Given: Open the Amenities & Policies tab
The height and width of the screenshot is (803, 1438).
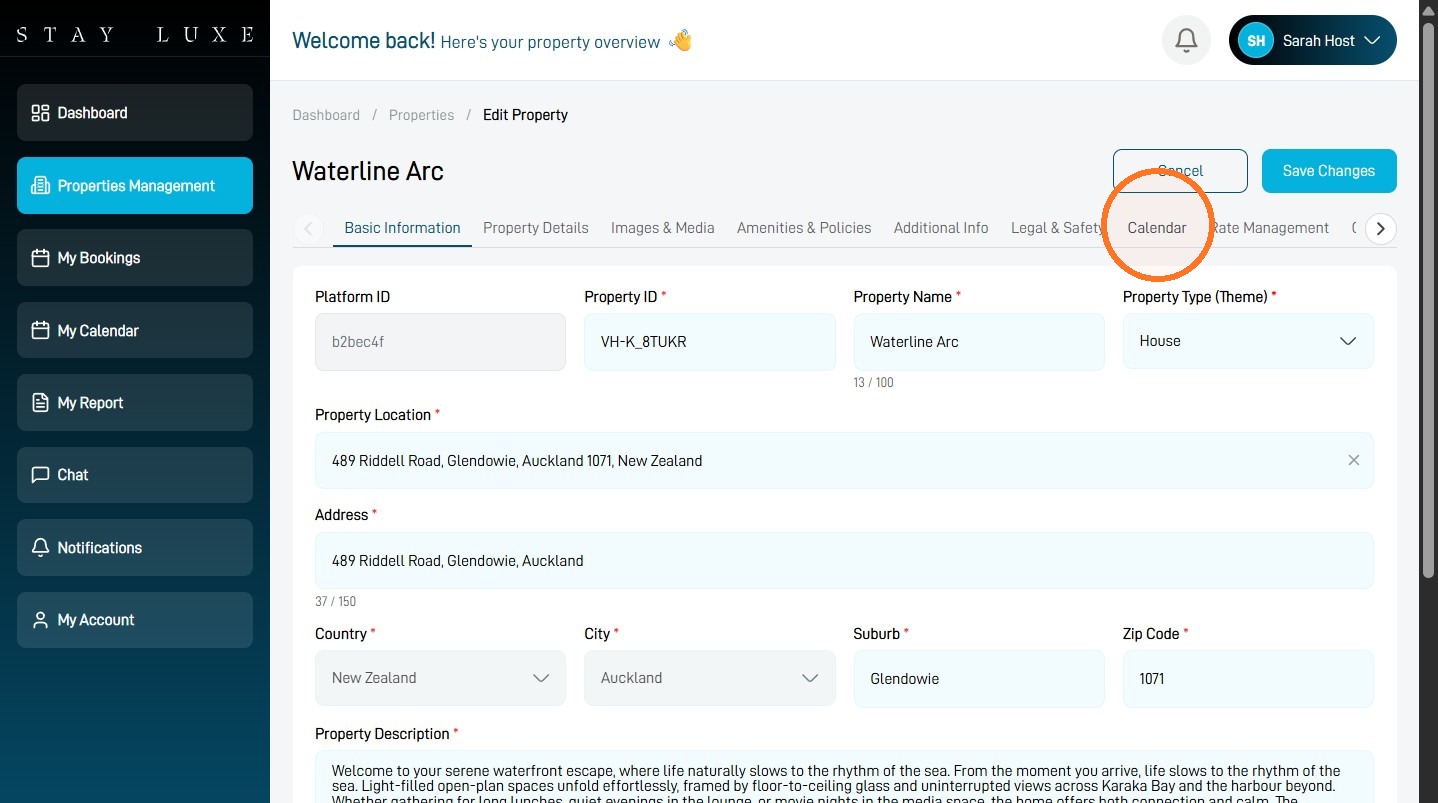Looking at the screenshot, I should coord(804,228).
